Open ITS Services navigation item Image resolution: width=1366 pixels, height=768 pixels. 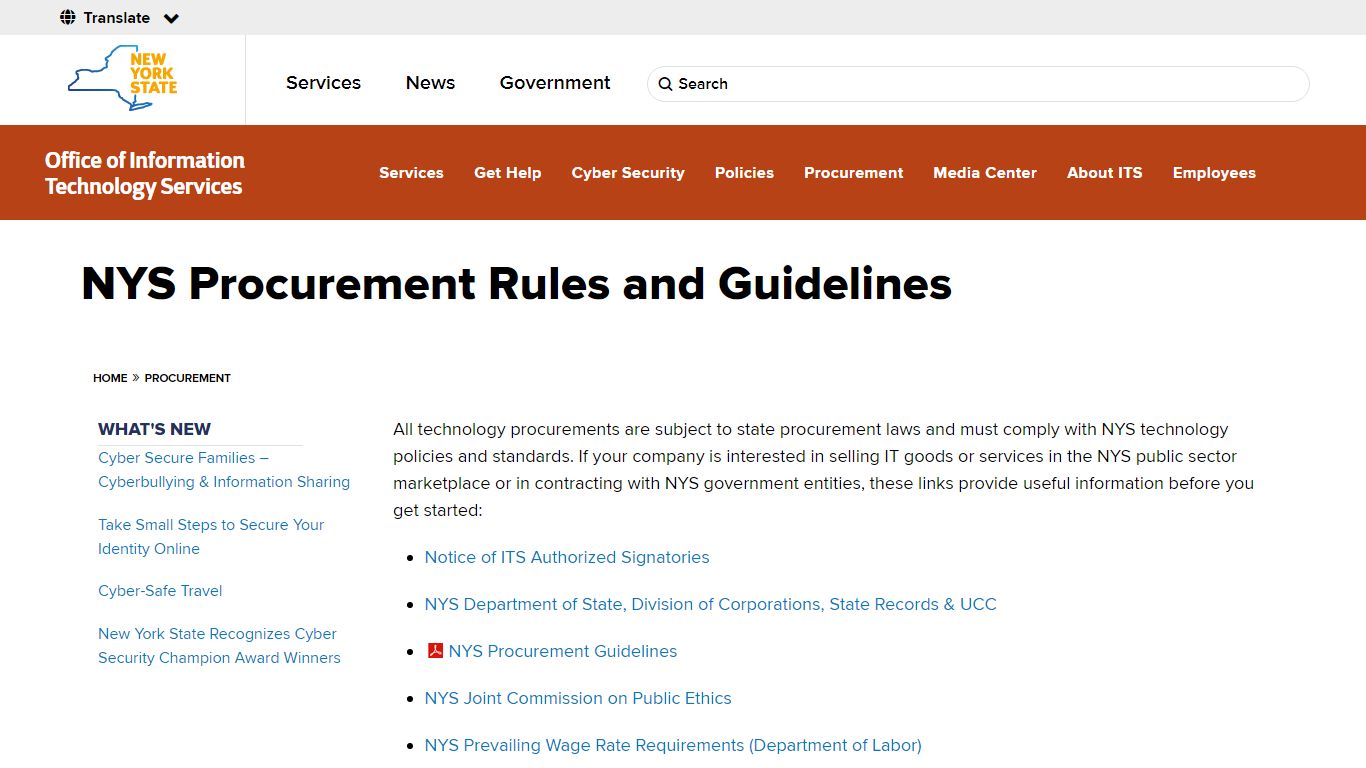click(x=411, y=173)
